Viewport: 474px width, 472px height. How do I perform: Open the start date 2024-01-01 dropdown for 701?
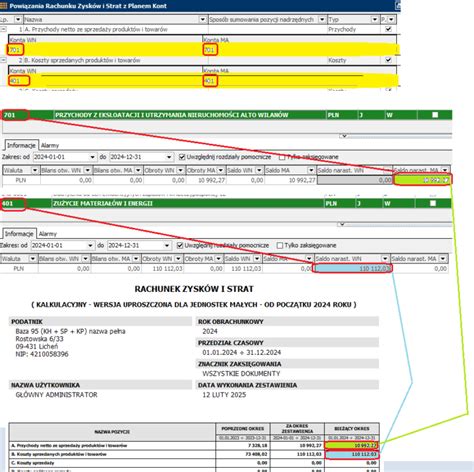coord(92,157)
